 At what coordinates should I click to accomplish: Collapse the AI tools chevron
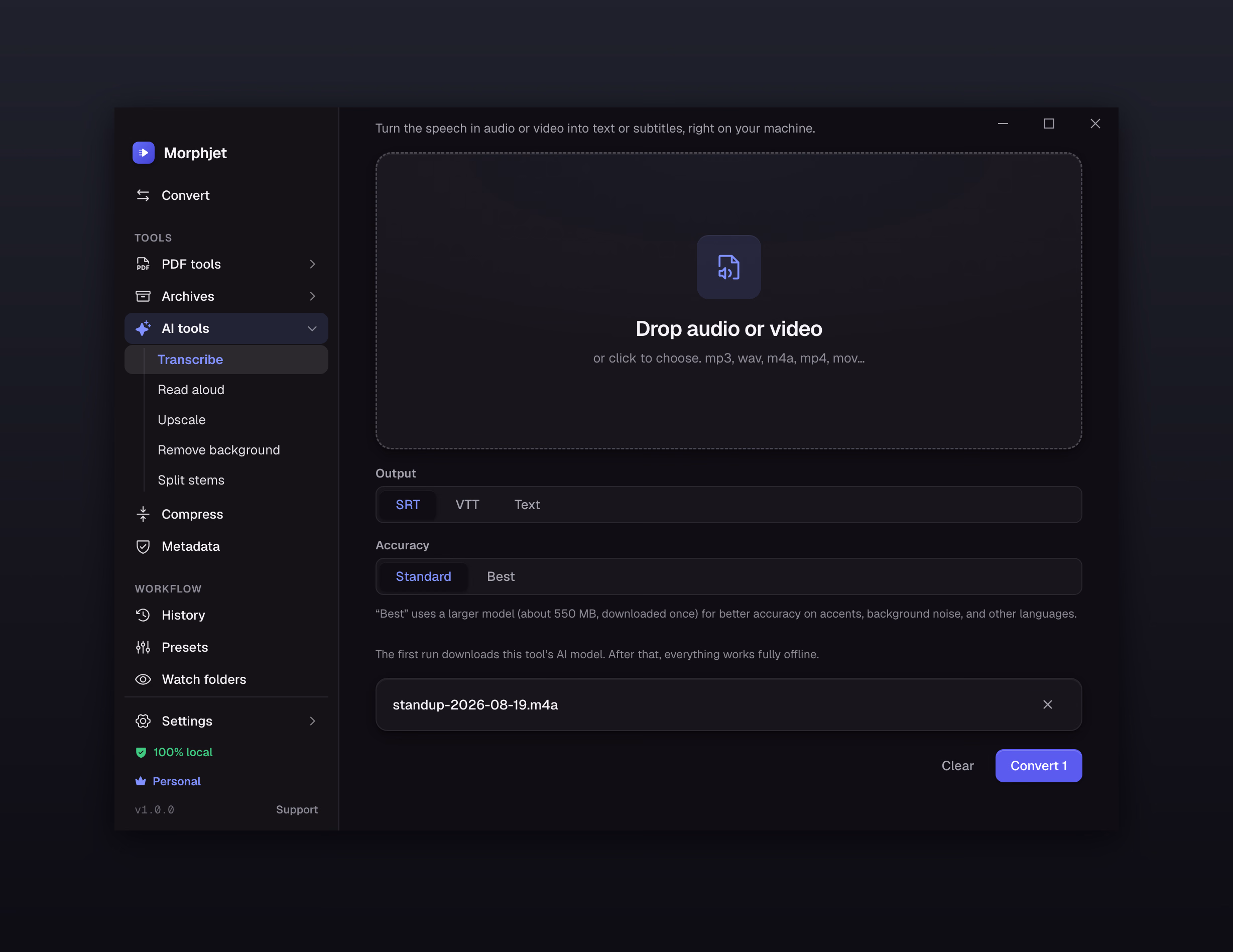(x=312, y=328)
